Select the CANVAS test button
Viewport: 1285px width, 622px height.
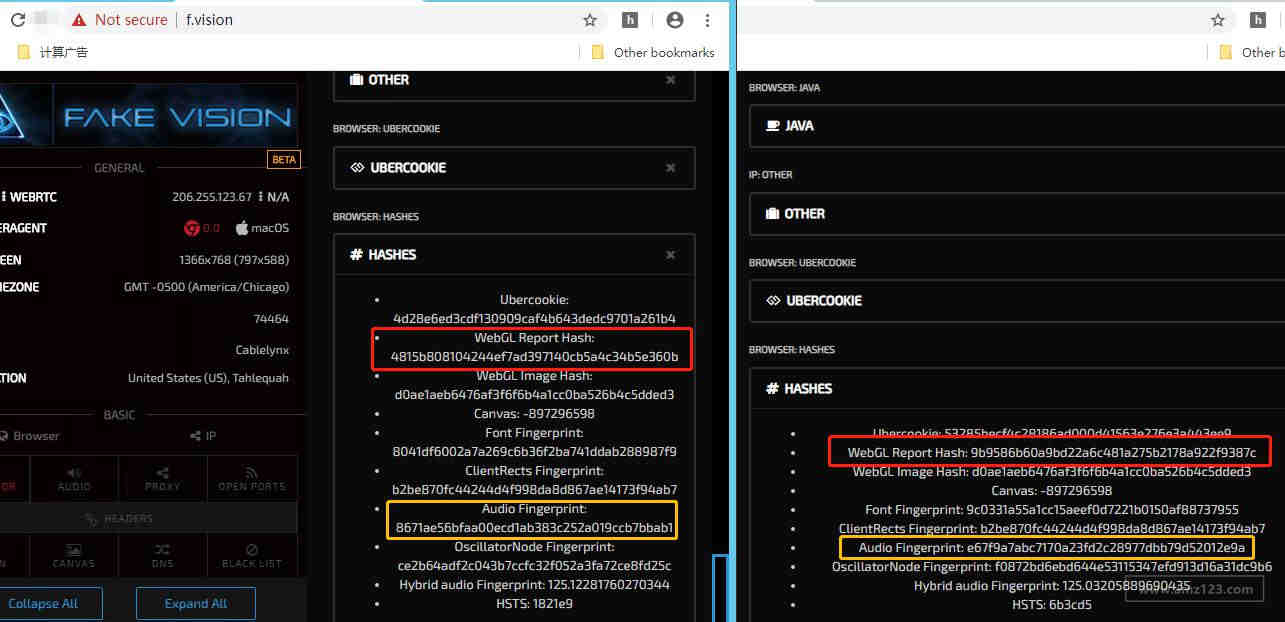74,556
